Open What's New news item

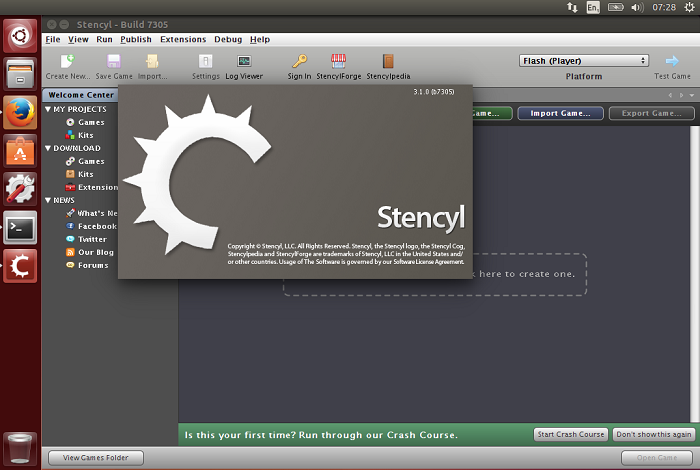click(92, 213)
